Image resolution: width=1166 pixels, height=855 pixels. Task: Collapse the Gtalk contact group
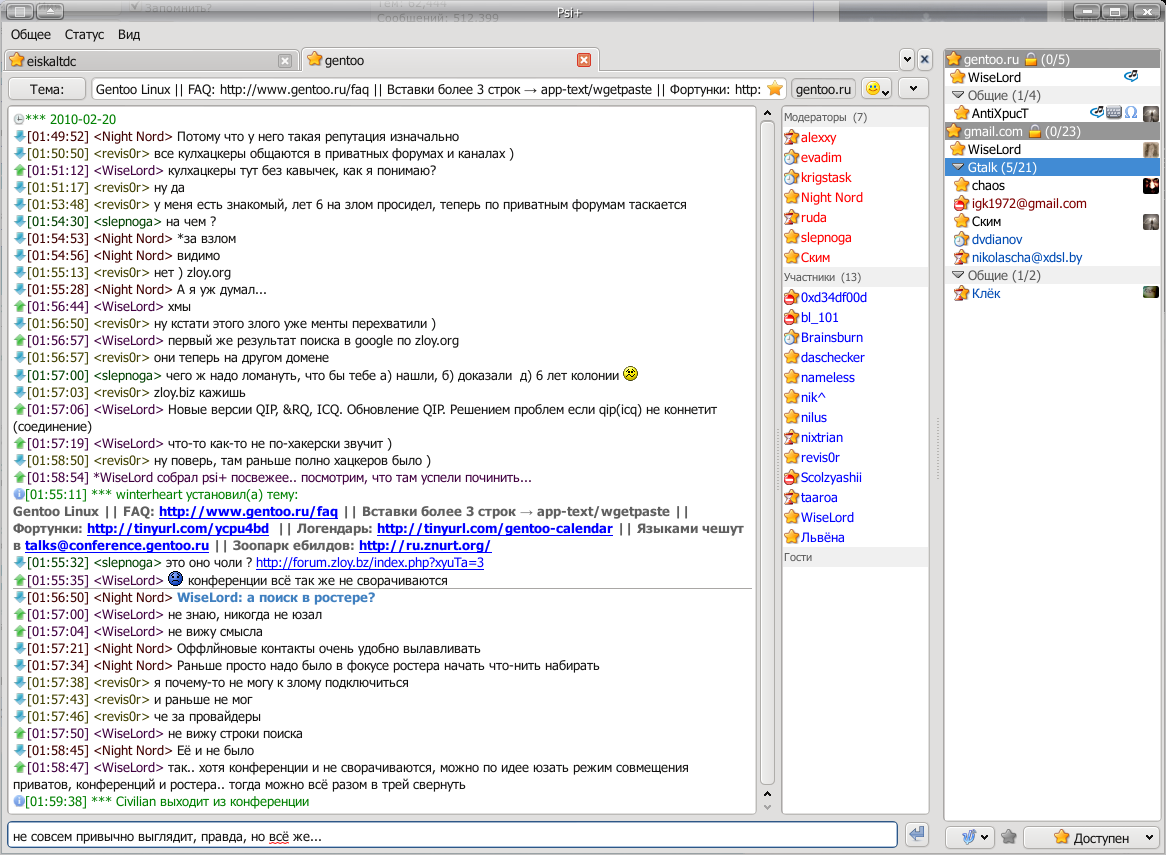(x=958, y=167)
